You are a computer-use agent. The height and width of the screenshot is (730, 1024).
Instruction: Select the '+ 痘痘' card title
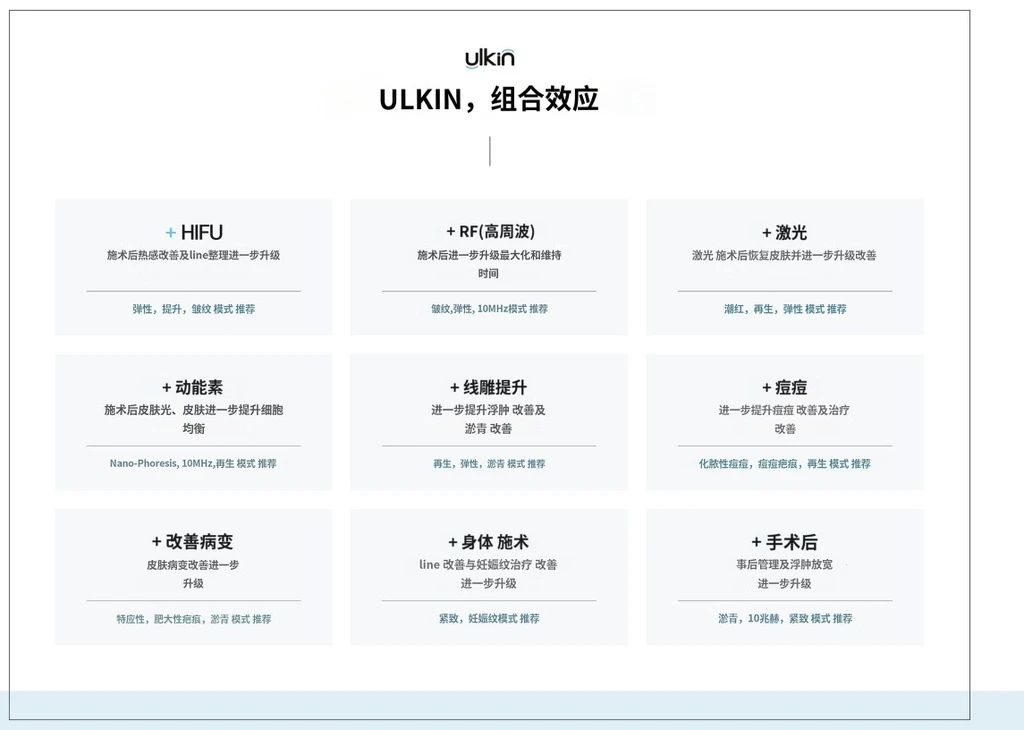784,387
